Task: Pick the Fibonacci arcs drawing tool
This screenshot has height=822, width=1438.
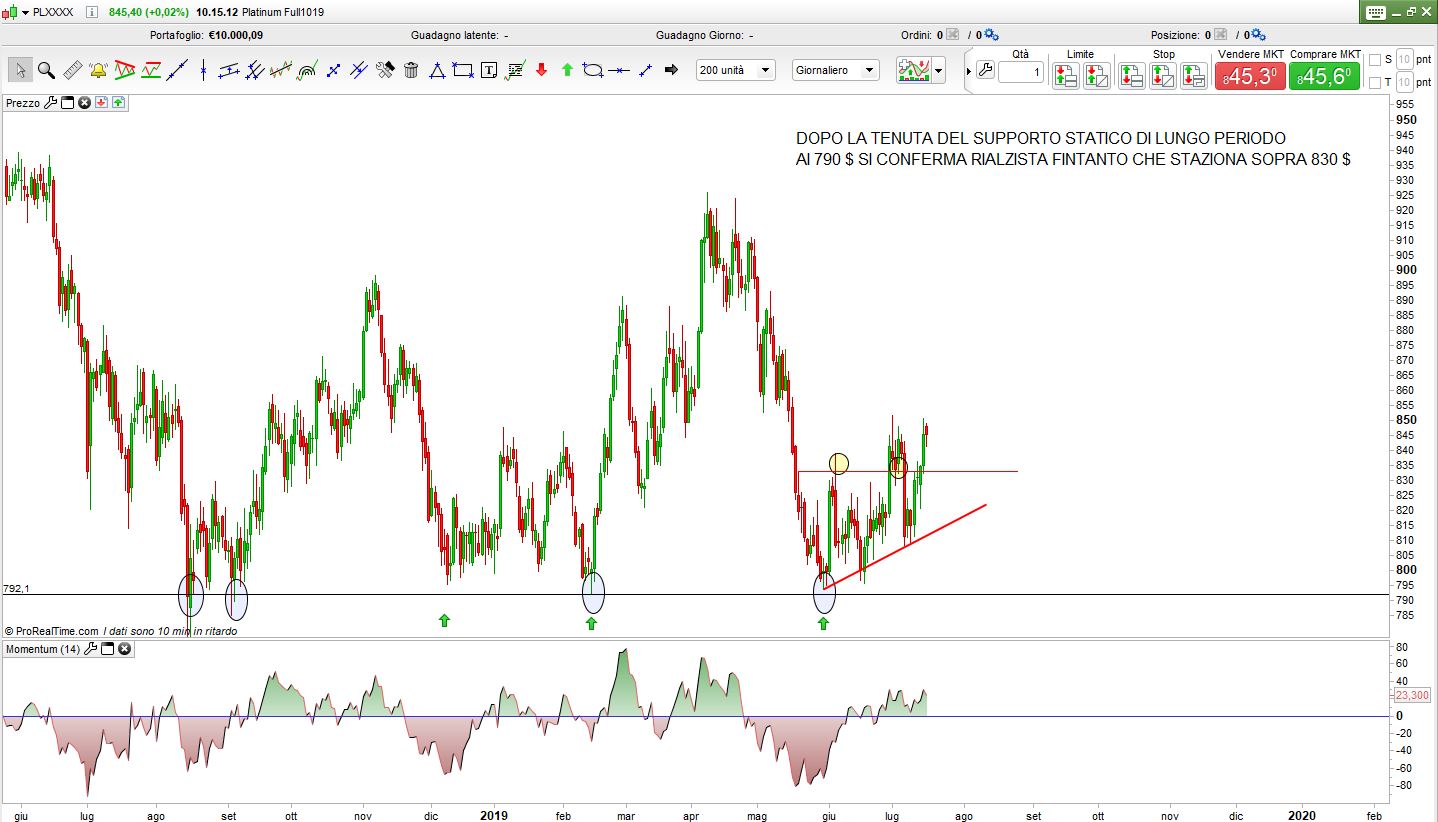Action: (x=307, y=70)
